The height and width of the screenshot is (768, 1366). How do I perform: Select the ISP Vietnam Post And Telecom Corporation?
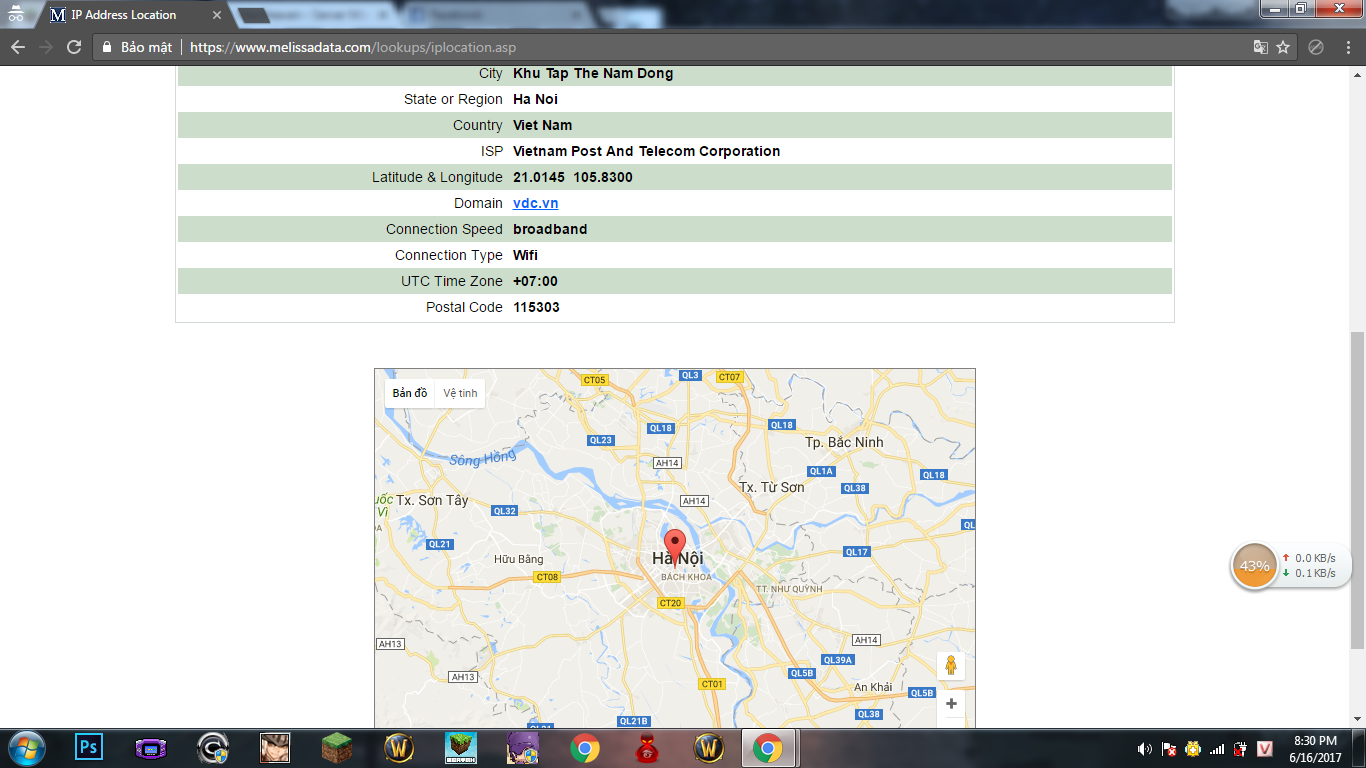(646, 151)
